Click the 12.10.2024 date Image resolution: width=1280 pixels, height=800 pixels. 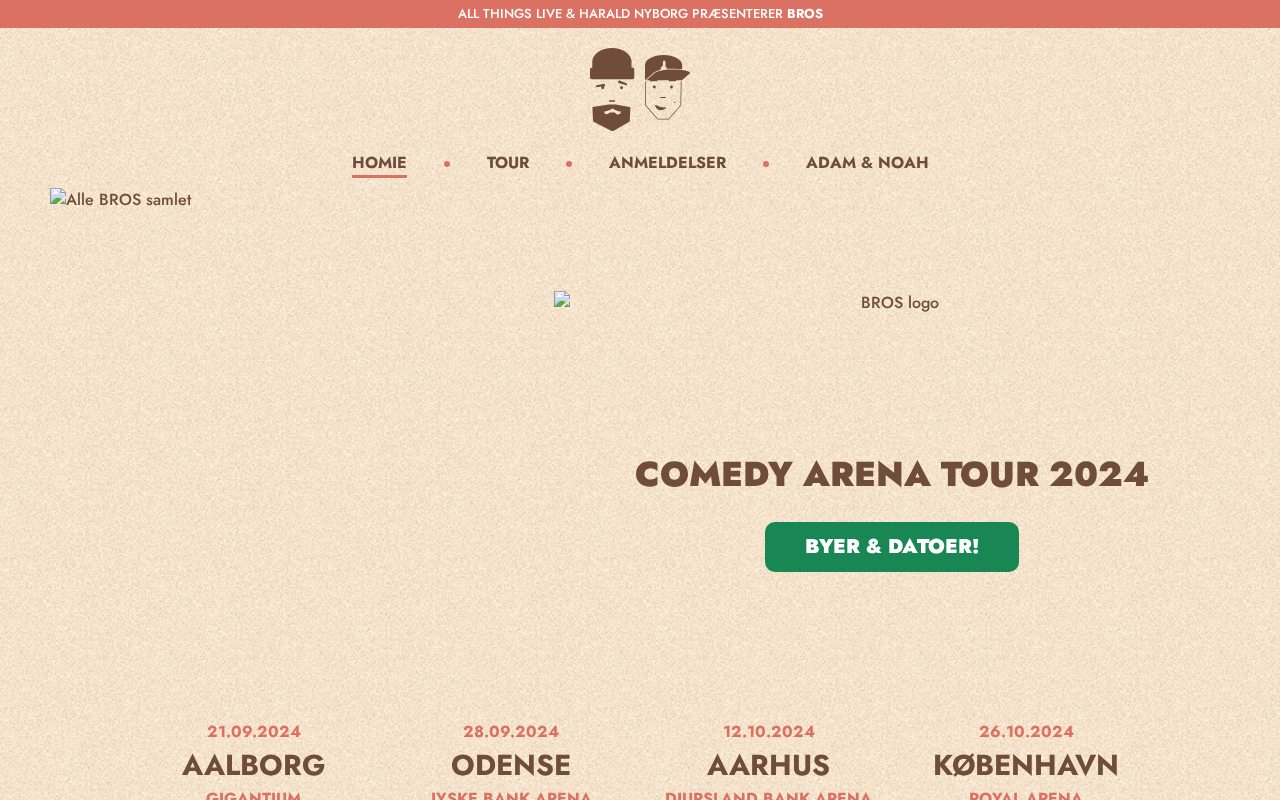coord(769,731)
